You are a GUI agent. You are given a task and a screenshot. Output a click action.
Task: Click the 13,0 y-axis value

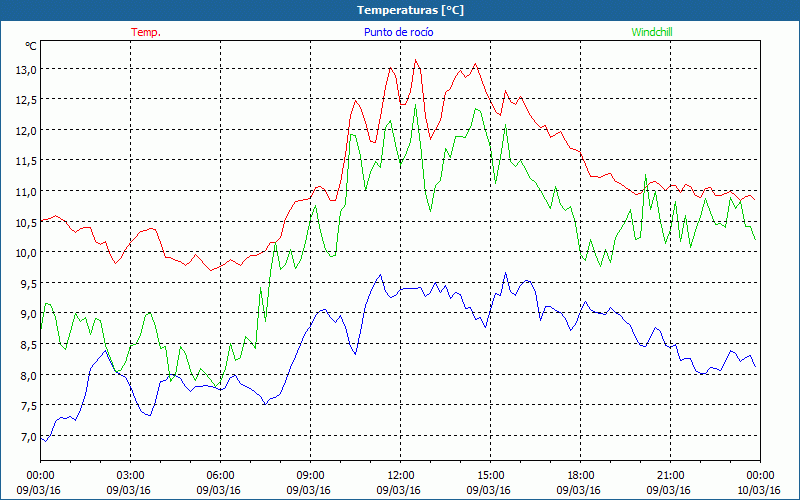26,69
